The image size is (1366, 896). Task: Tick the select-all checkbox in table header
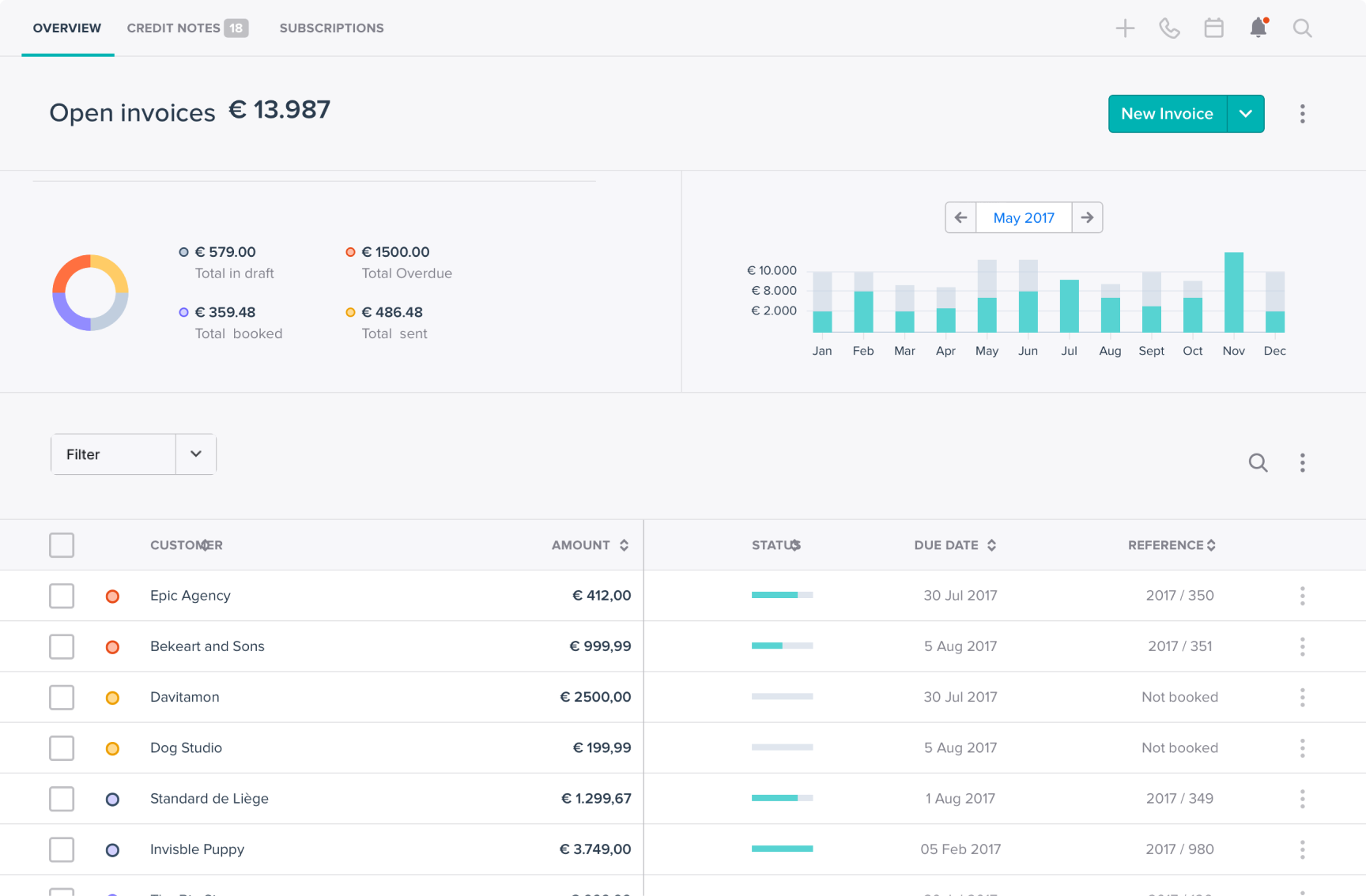(x=62, y=545)
